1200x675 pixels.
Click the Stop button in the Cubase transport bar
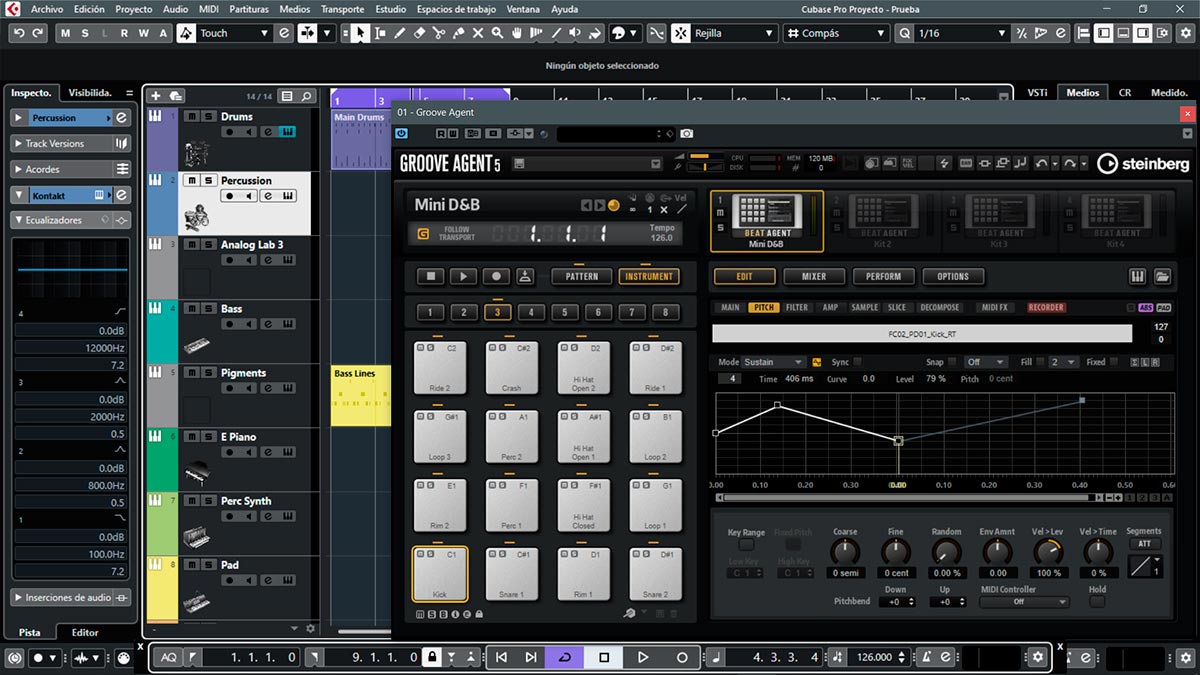coord(604,657)
